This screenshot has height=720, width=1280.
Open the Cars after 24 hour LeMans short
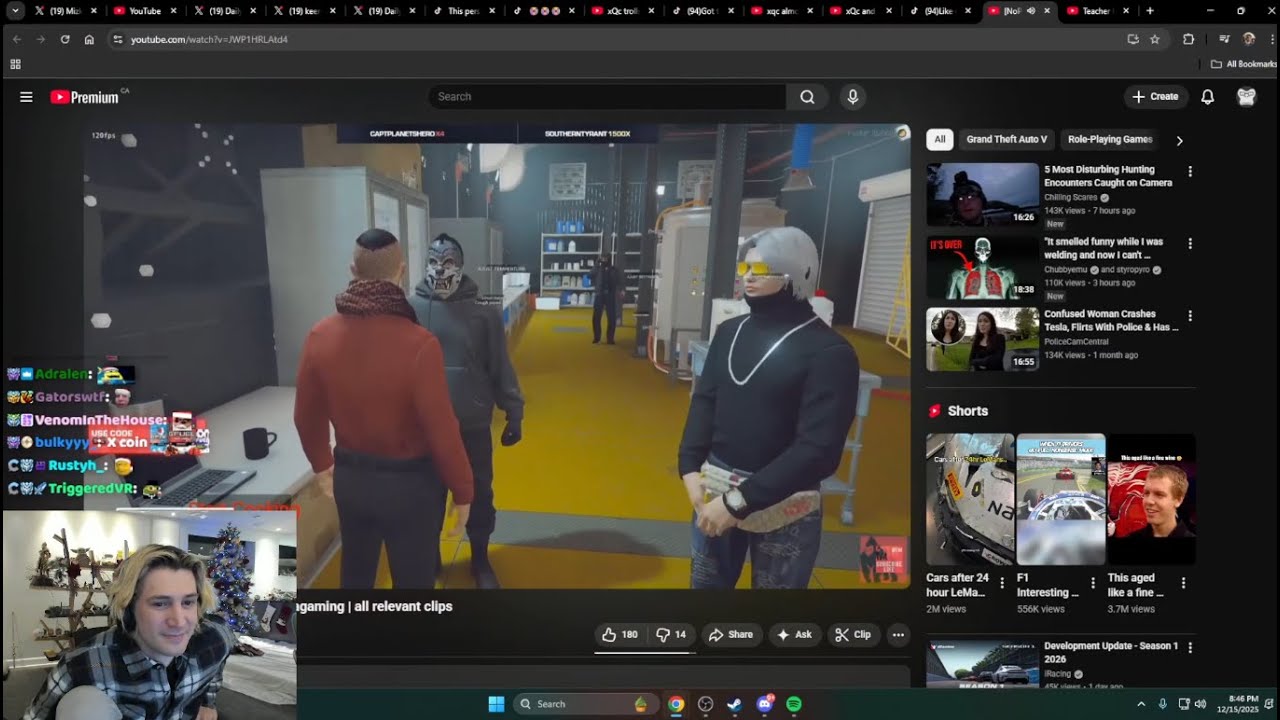pyautogui.click(x=970, y=500)
